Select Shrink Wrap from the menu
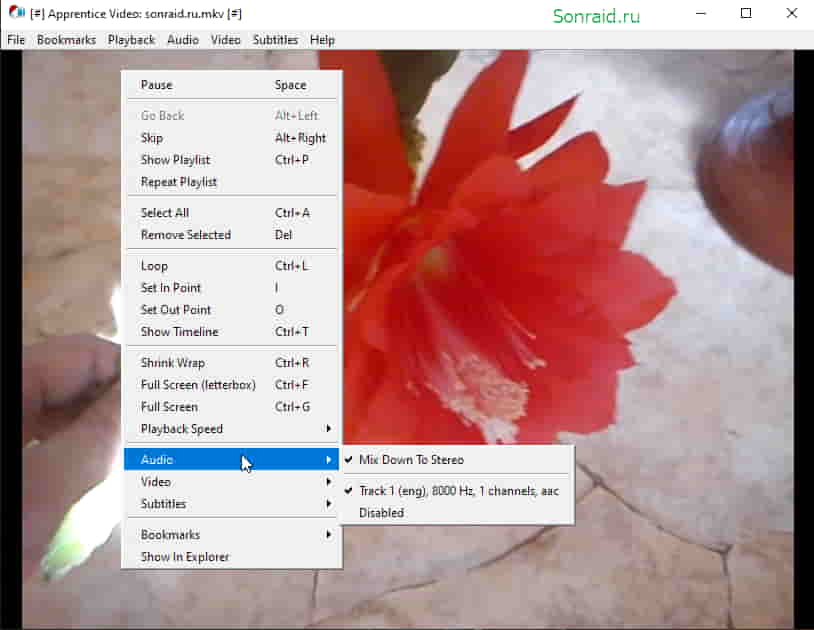Screen dimensions: 814x630 (232, 363)
